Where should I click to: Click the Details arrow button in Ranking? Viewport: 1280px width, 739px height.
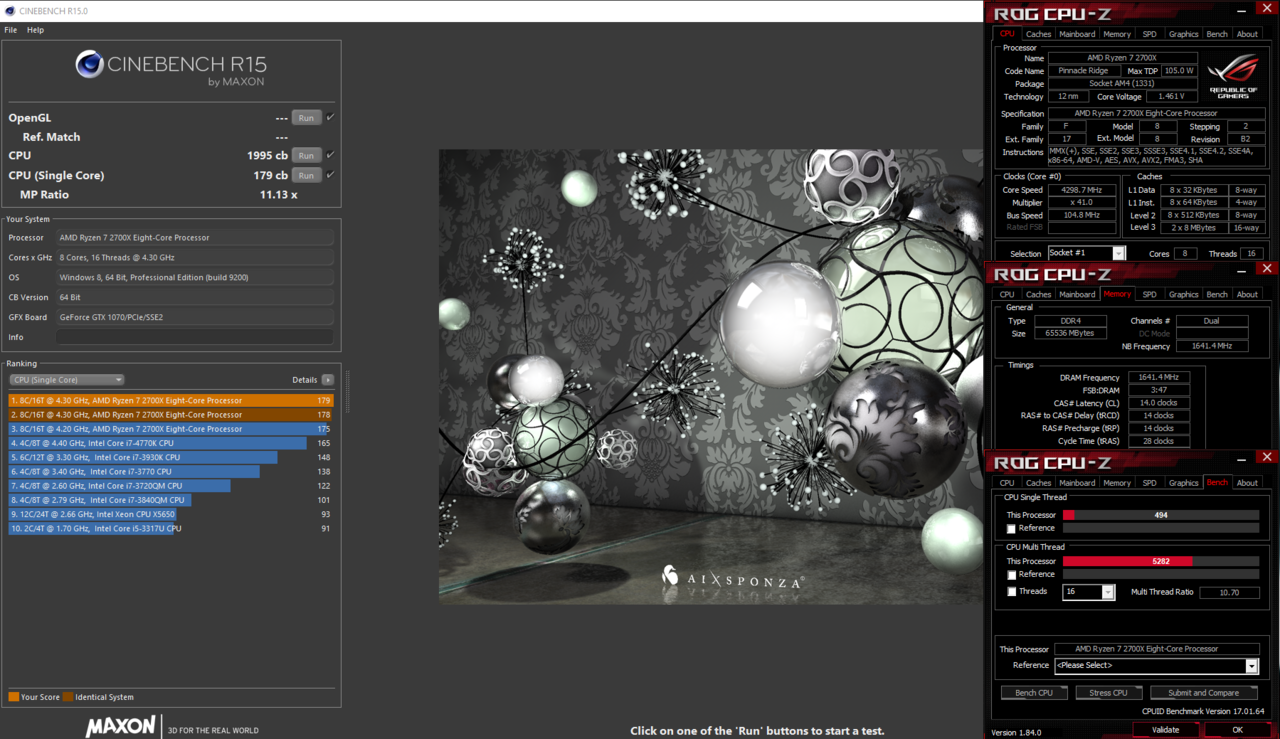327,380
